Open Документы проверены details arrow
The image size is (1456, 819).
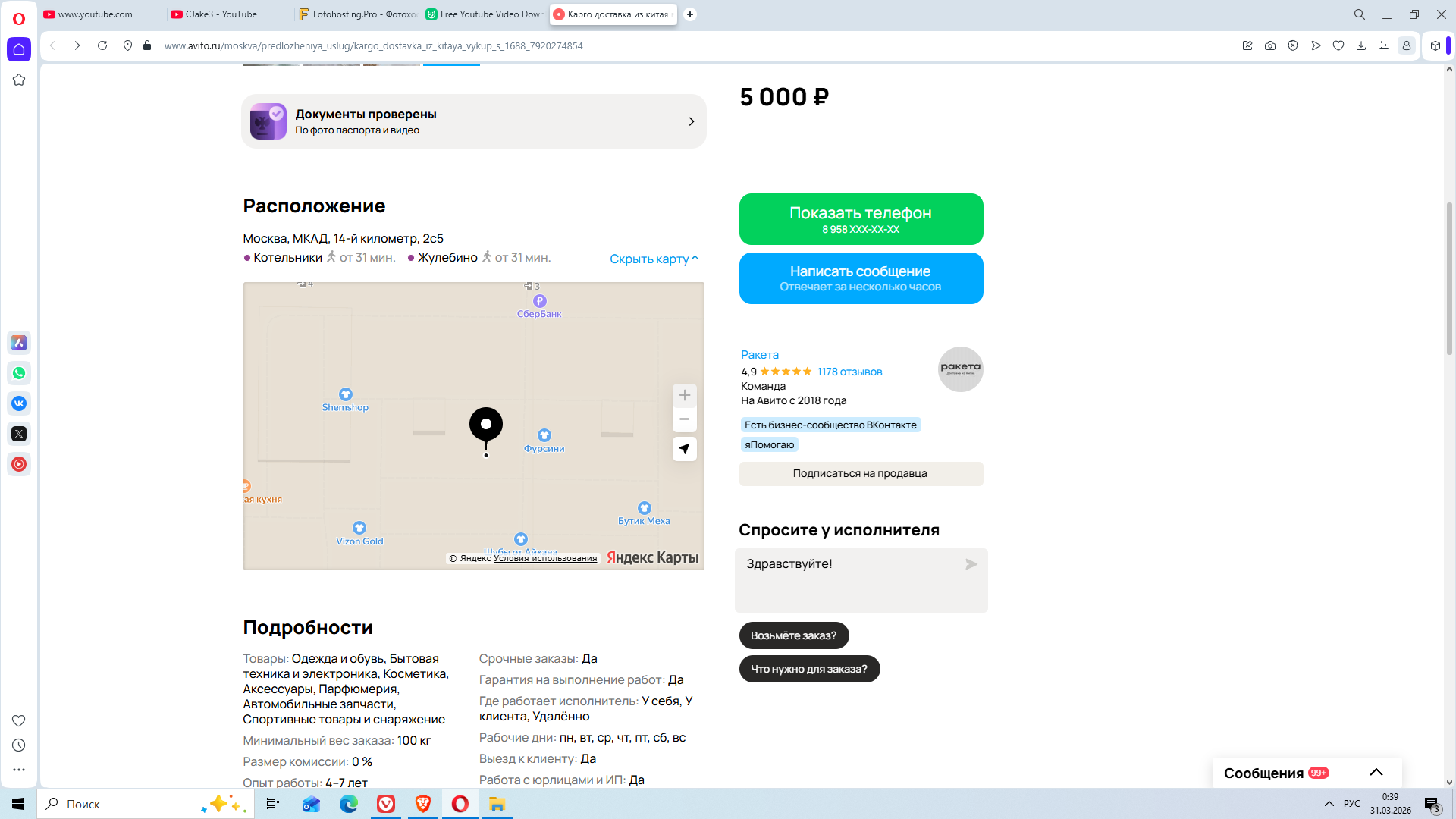[x=691, y=121]
